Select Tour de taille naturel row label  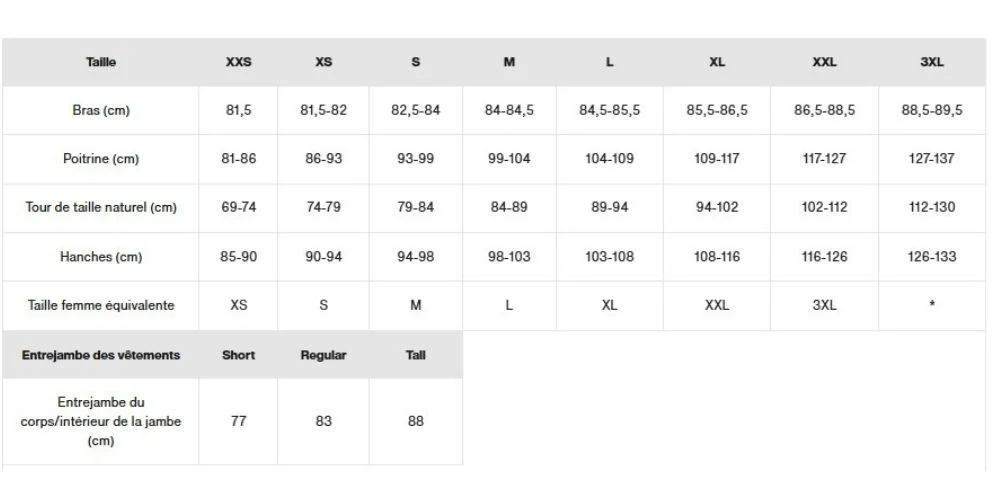[101, 208]
